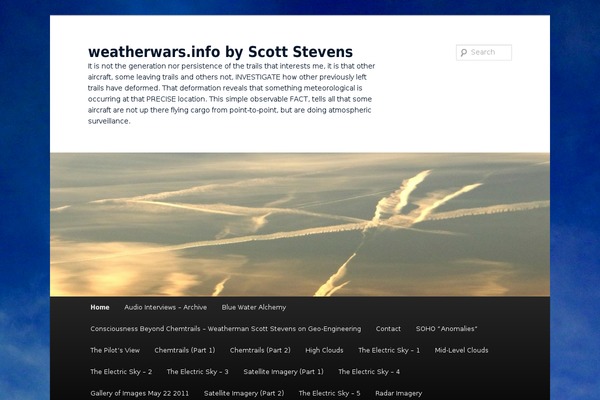Screen dimensions: 600x400
Task: Open The Electric Sky – 2
Action: click(x=121, y=372)
